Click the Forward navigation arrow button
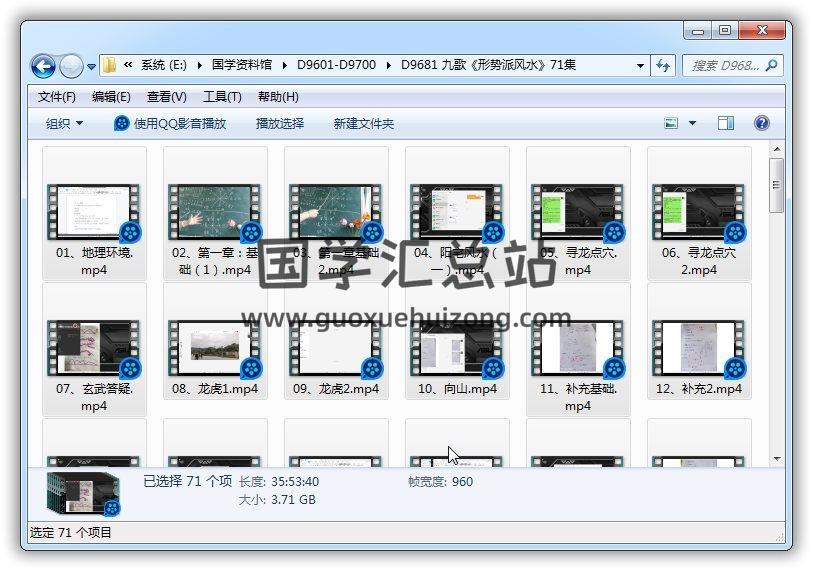 click(x=71, y=66)
